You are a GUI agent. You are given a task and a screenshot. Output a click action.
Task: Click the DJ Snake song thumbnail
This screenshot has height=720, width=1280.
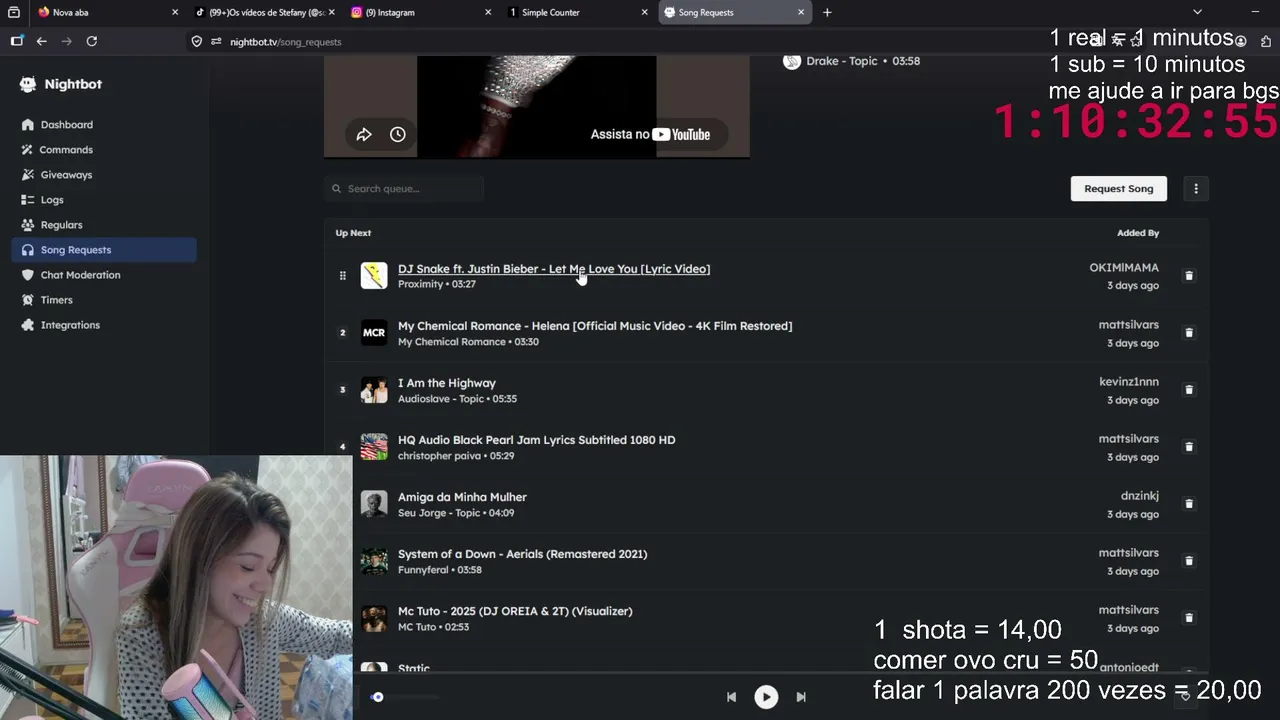click(374, 276)
